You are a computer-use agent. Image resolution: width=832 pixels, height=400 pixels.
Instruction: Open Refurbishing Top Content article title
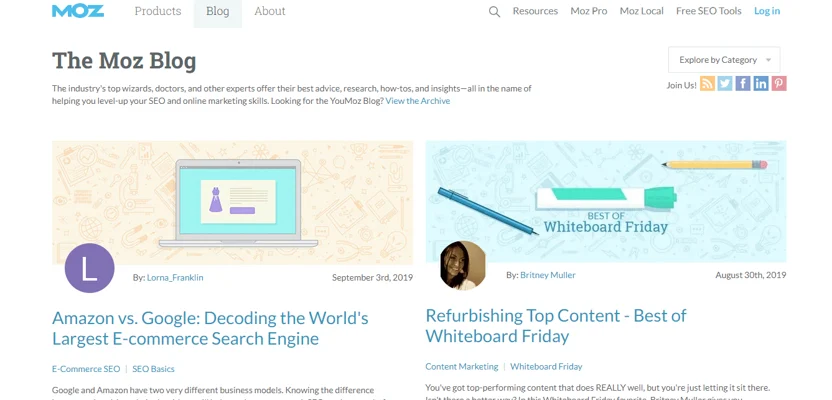(556, 326)
